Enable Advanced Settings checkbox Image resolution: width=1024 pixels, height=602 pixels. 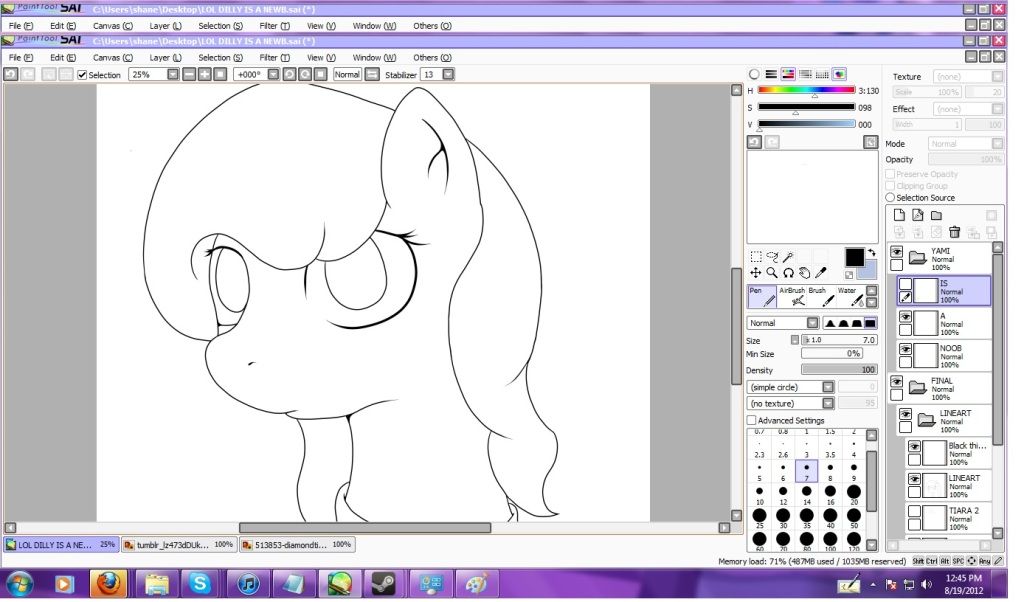752,420
